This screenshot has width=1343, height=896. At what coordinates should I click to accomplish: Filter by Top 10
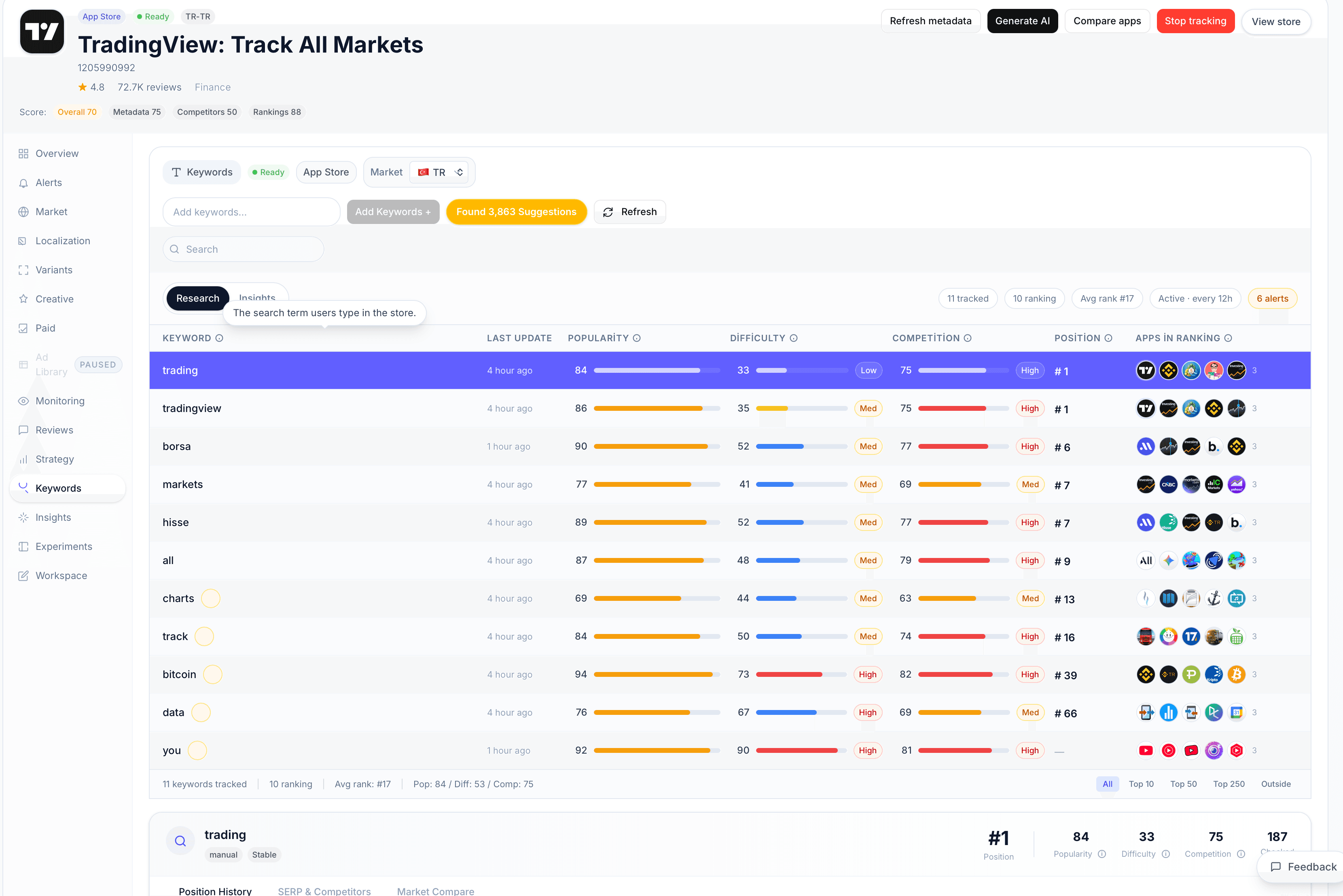(1141, 784)
